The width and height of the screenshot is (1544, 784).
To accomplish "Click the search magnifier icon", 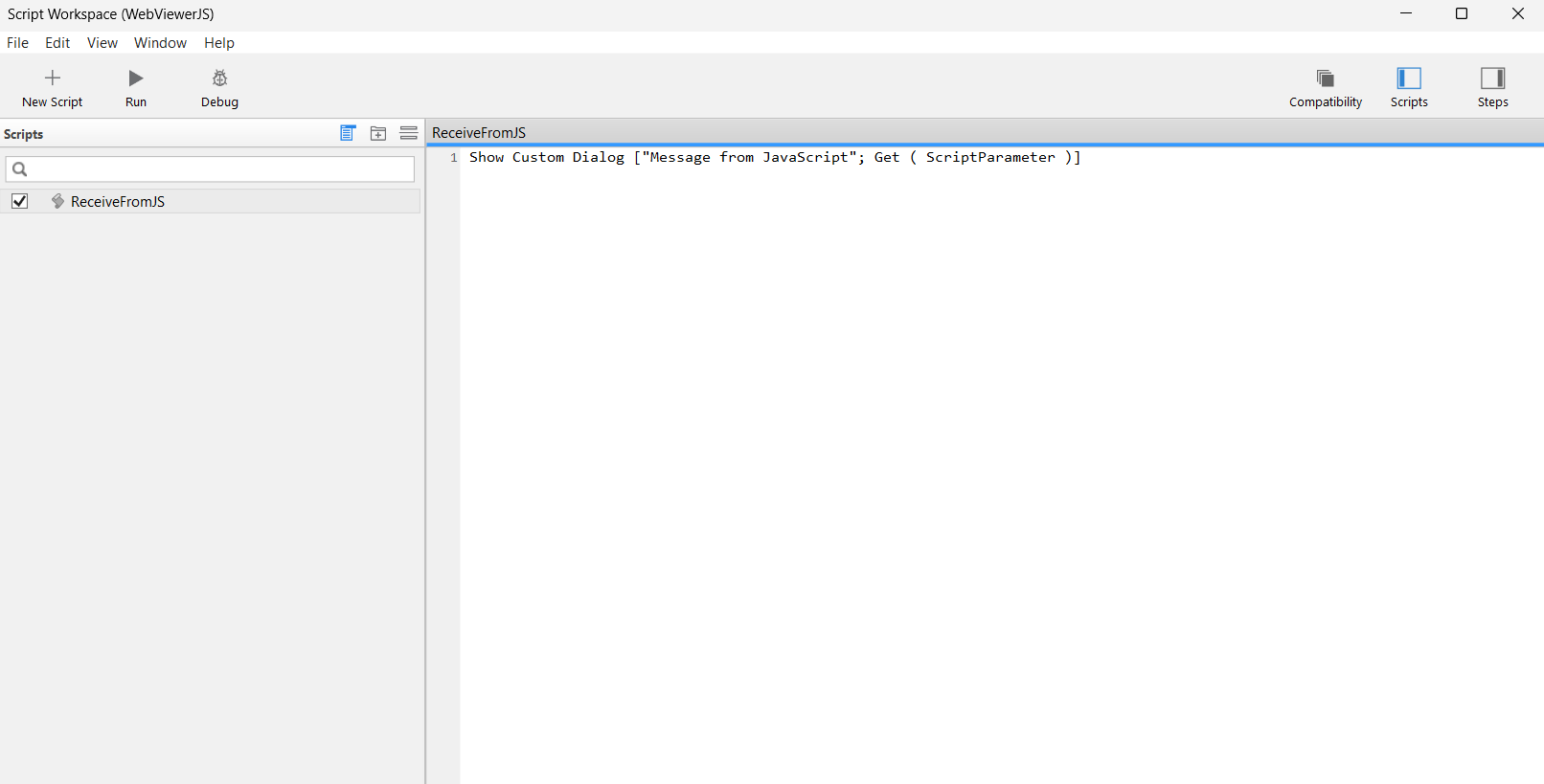I will point(19,169).
